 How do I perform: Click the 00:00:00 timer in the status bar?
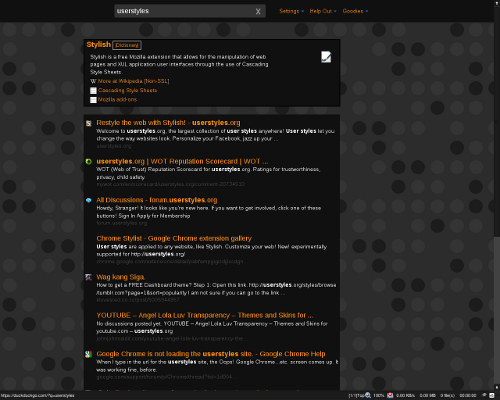[468, 396]
